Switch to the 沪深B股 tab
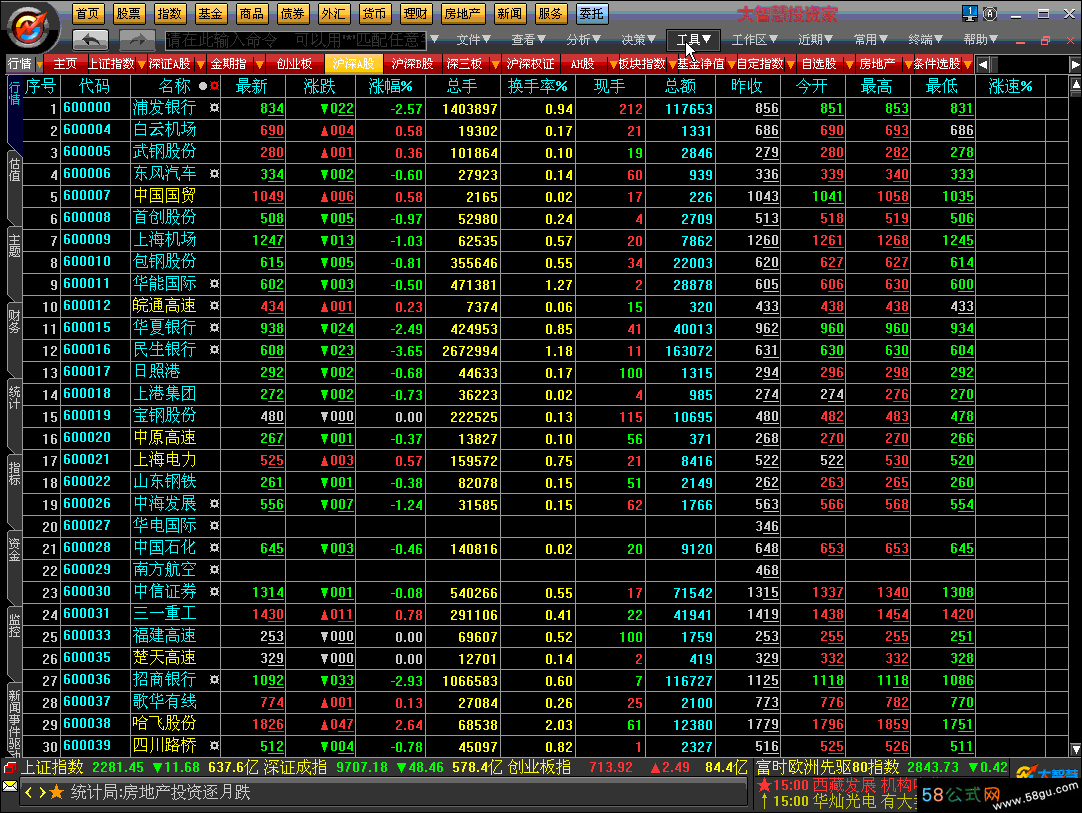The height and width of the screenshot is (813, 1082). pyautogui.click(x=412, y=64)
